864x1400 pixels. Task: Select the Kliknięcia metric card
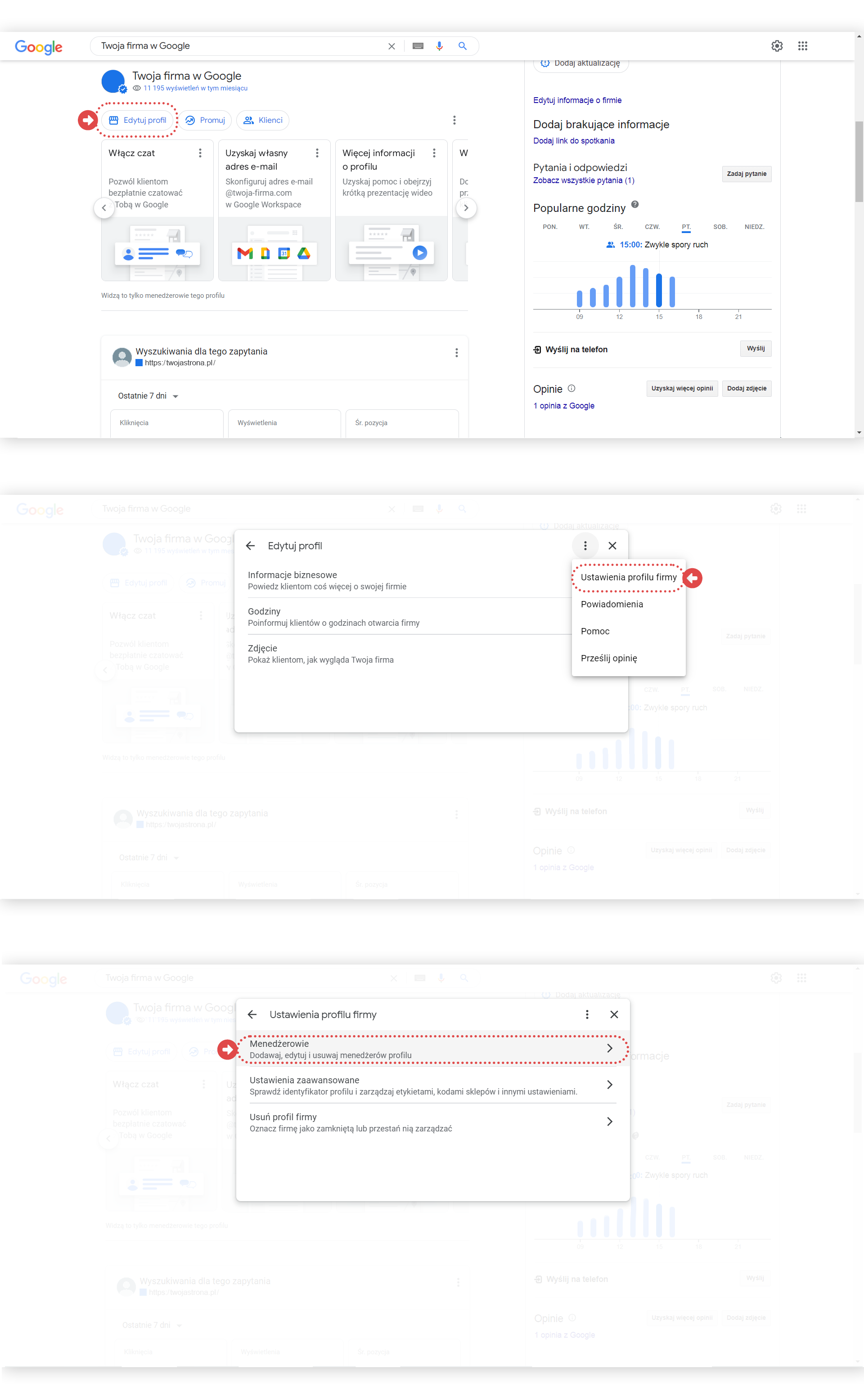(167, 424)
